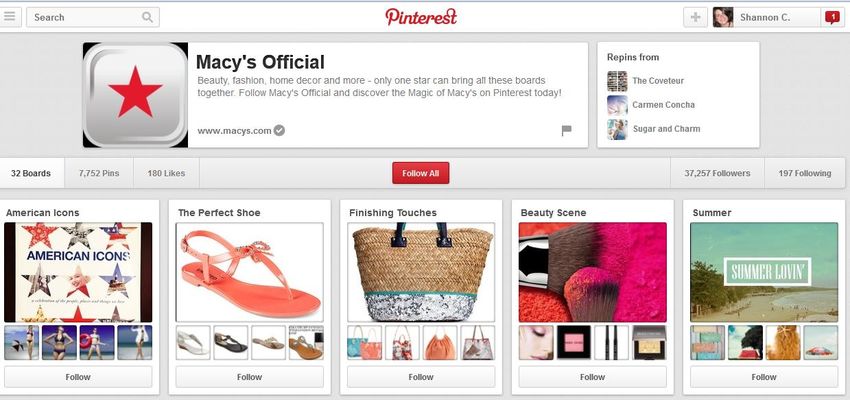Open the Summer Lovin' board cover
The image size is (850, 400).
click(764, 272)
